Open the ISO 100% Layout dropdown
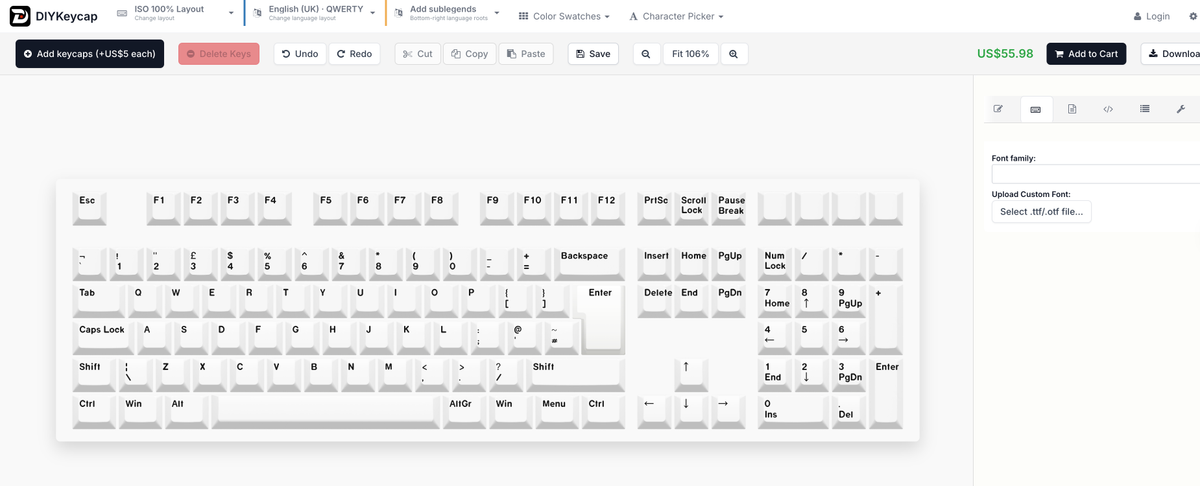 (174, 13)
